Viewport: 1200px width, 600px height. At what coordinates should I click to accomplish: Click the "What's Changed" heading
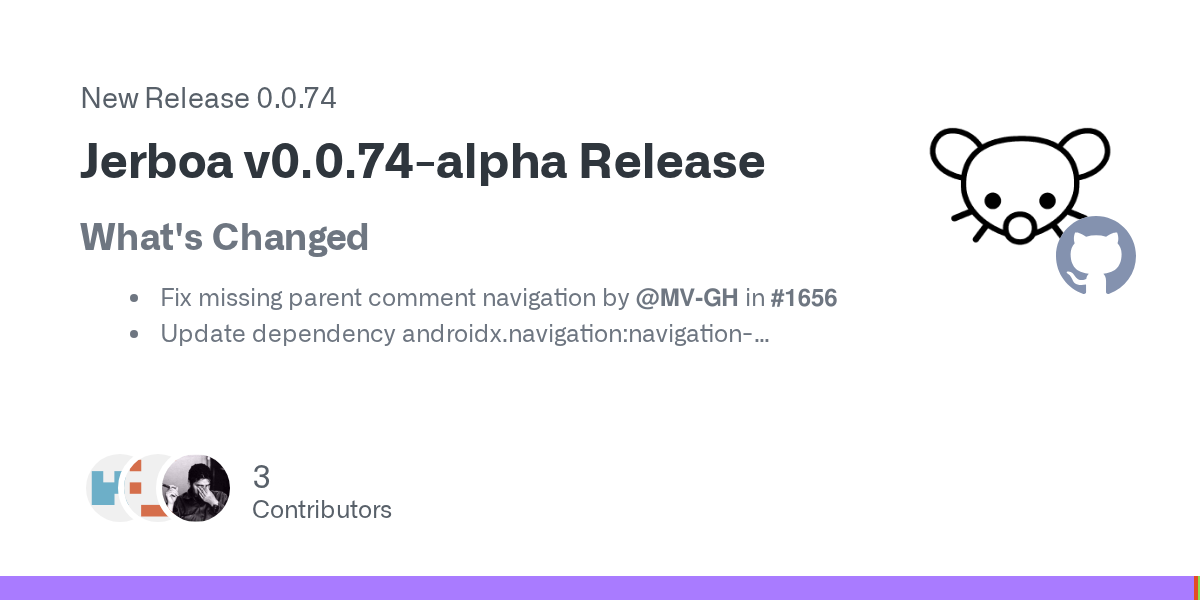point(224,238)
